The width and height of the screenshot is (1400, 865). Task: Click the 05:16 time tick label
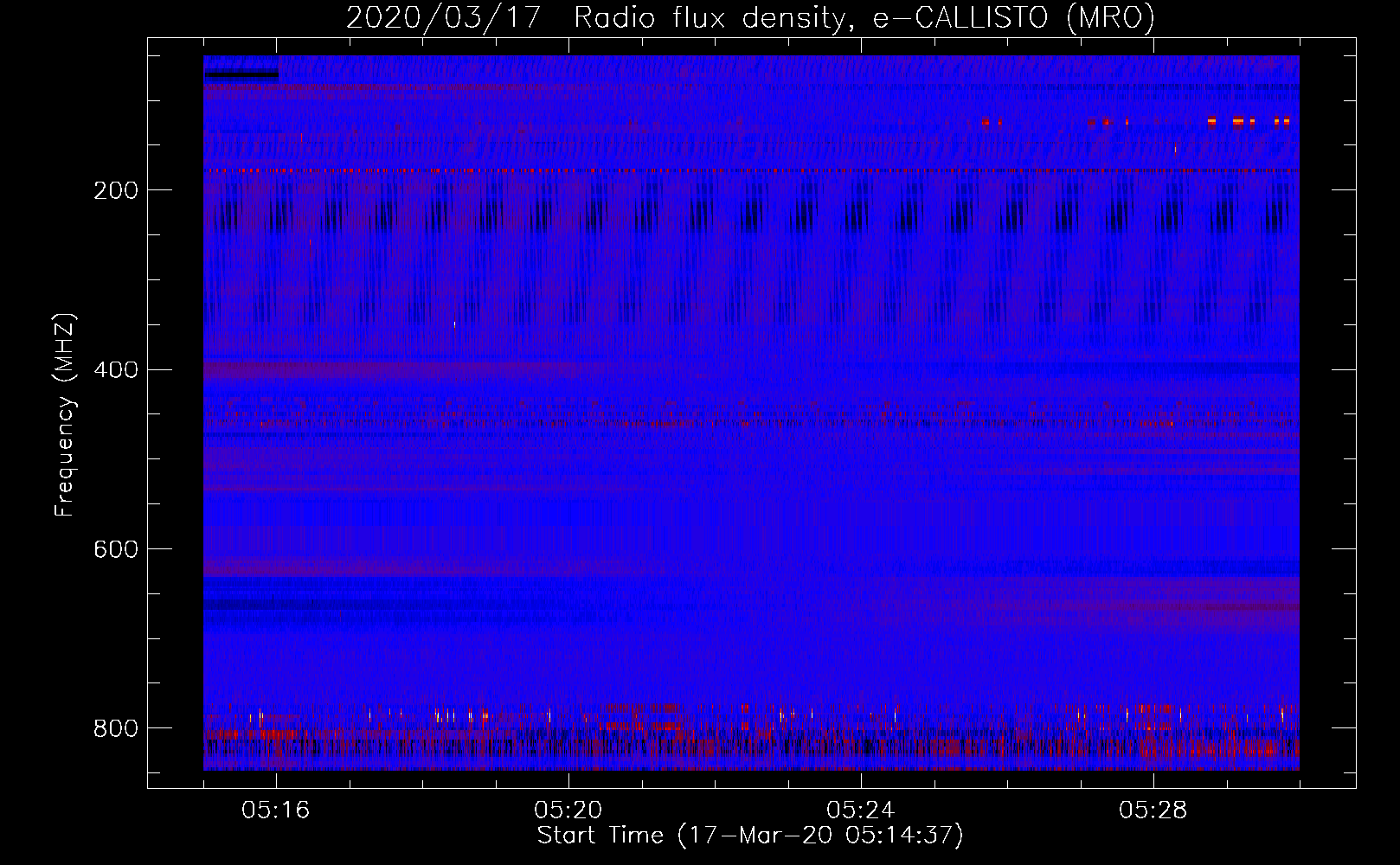pos(276,811)
